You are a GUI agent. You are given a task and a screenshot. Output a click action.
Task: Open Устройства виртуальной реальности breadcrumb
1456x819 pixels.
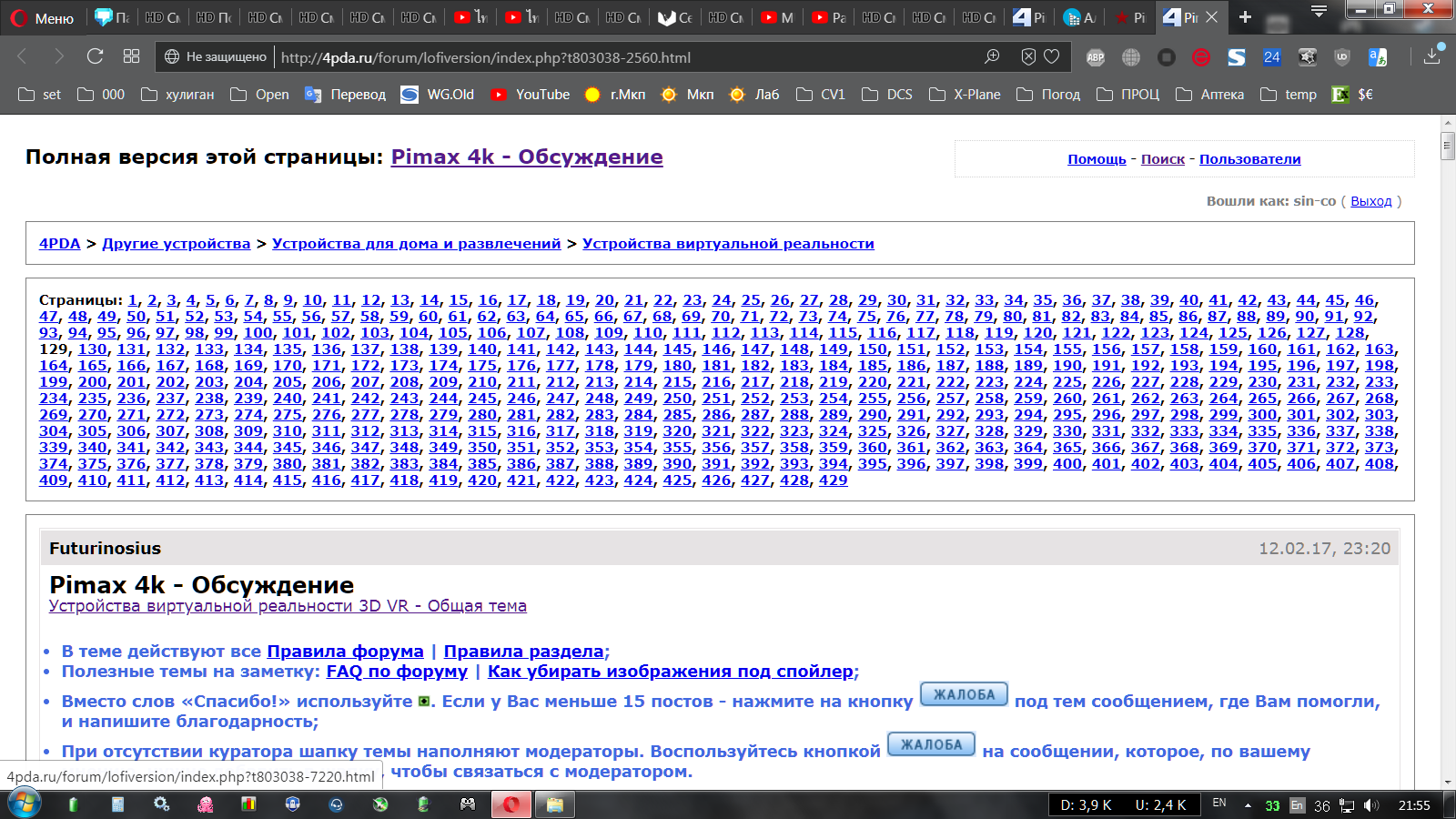[728, 243]
